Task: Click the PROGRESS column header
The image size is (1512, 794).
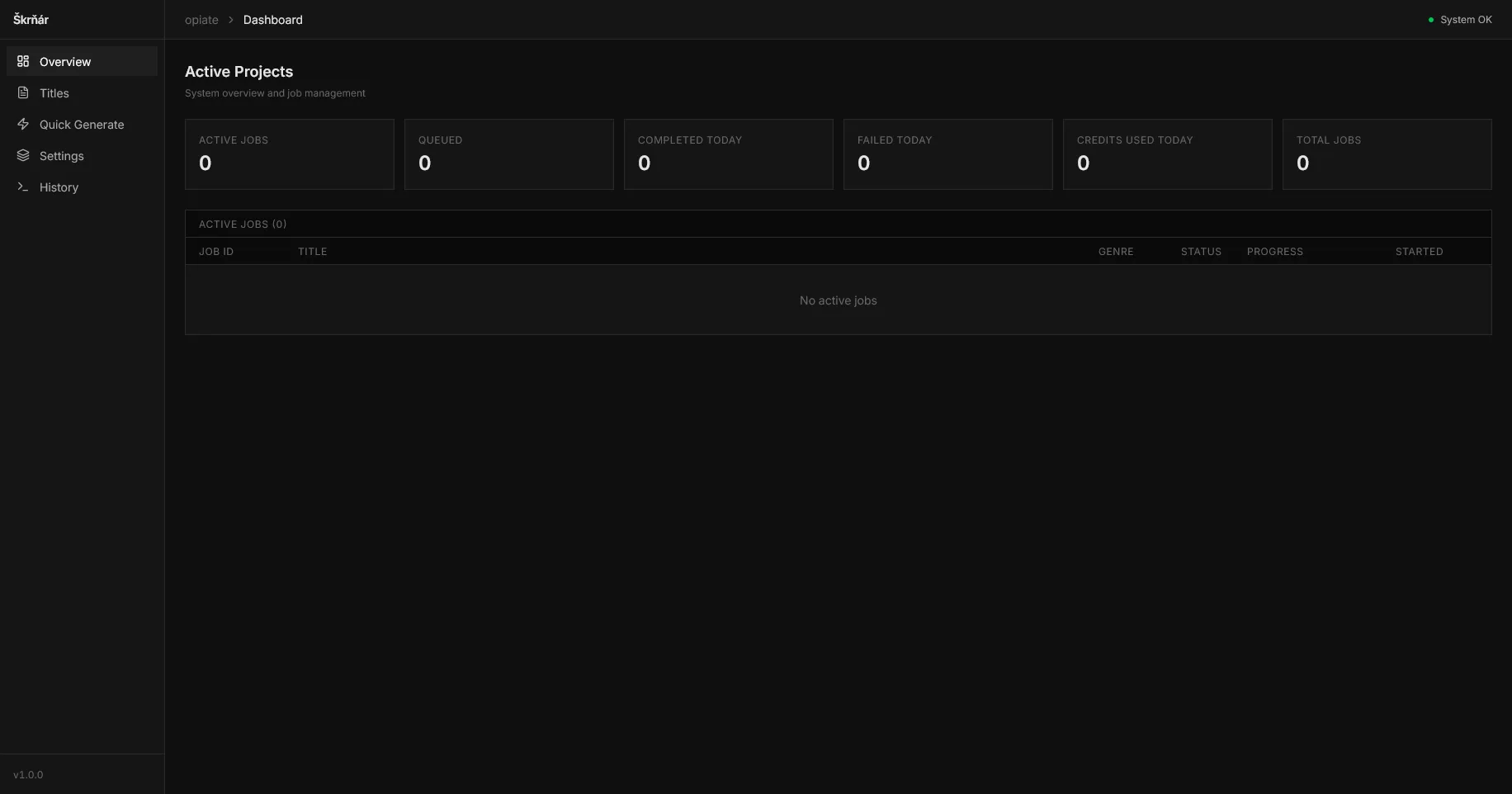Action: point(1275,251)
